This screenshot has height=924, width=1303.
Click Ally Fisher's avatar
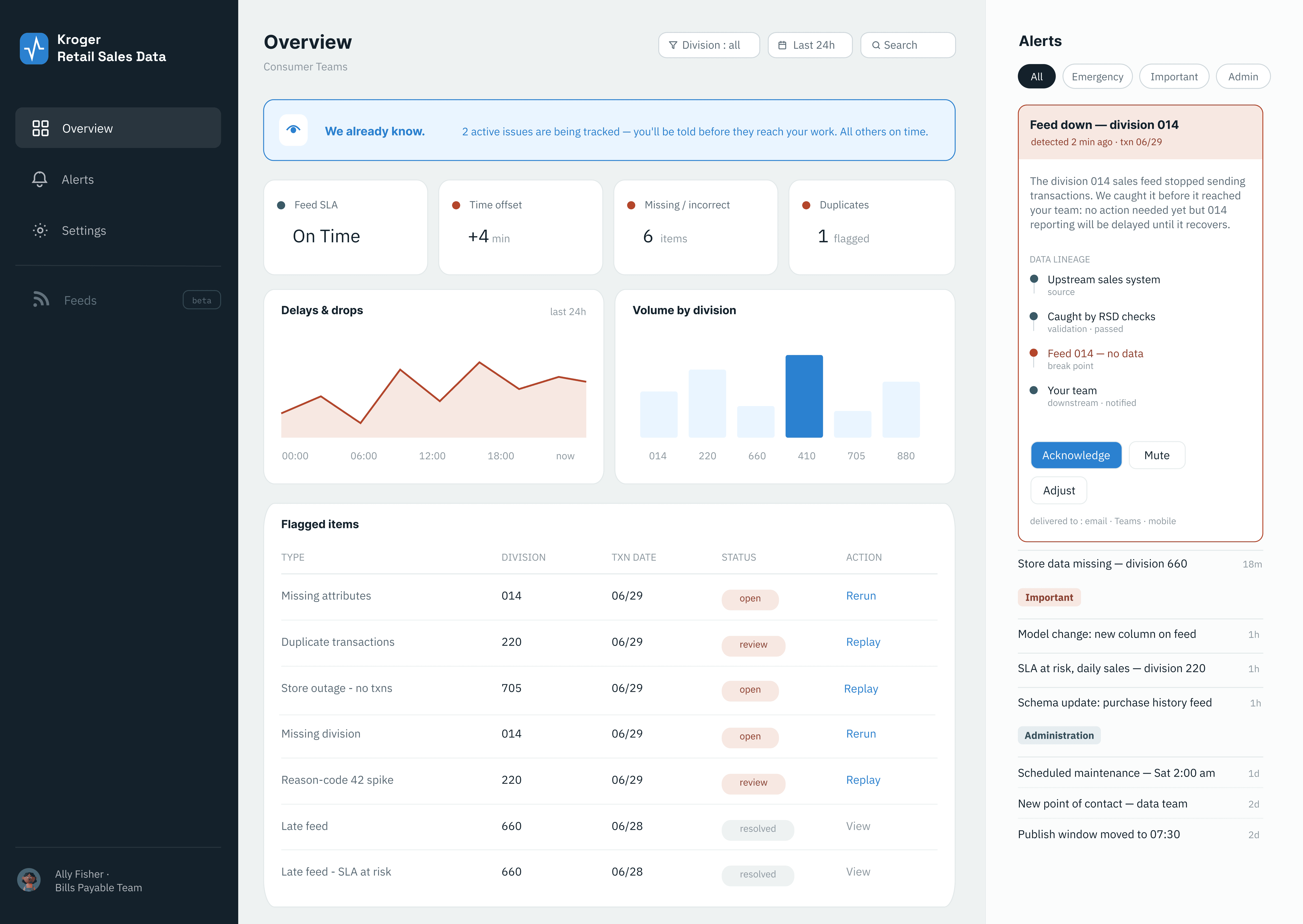coord(29,880)
